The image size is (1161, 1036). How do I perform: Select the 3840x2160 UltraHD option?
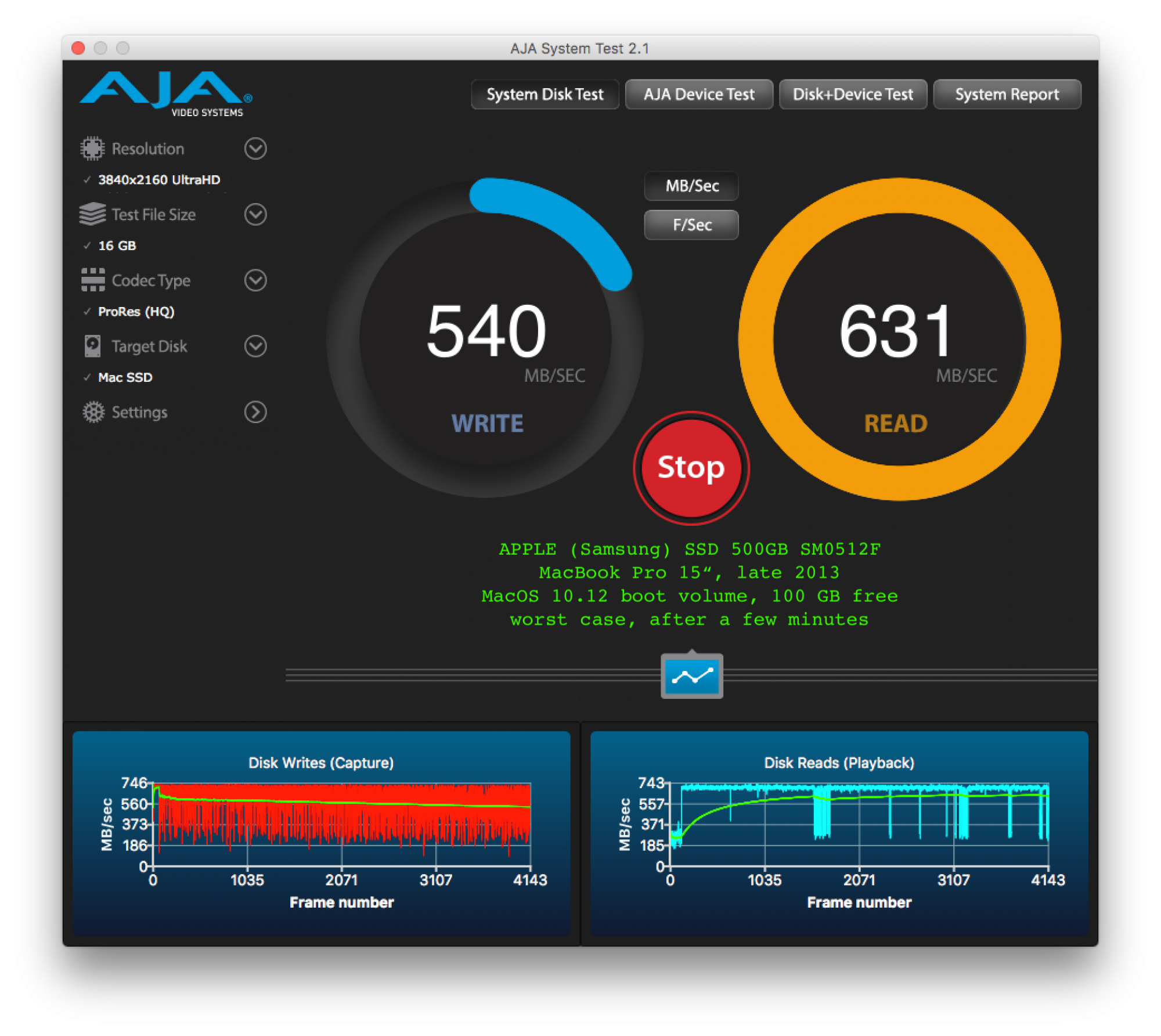point(158,180)
